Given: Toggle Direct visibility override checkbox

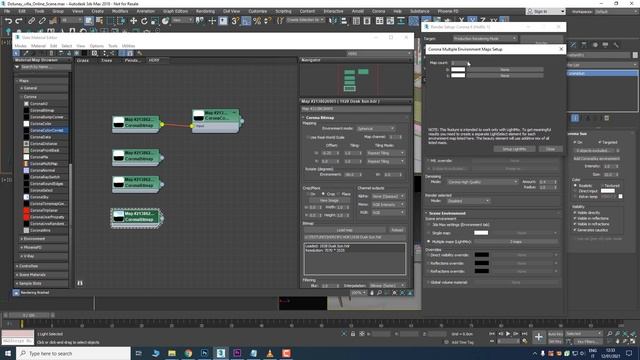Looking at the screenshot, I should tap(428, 255).
